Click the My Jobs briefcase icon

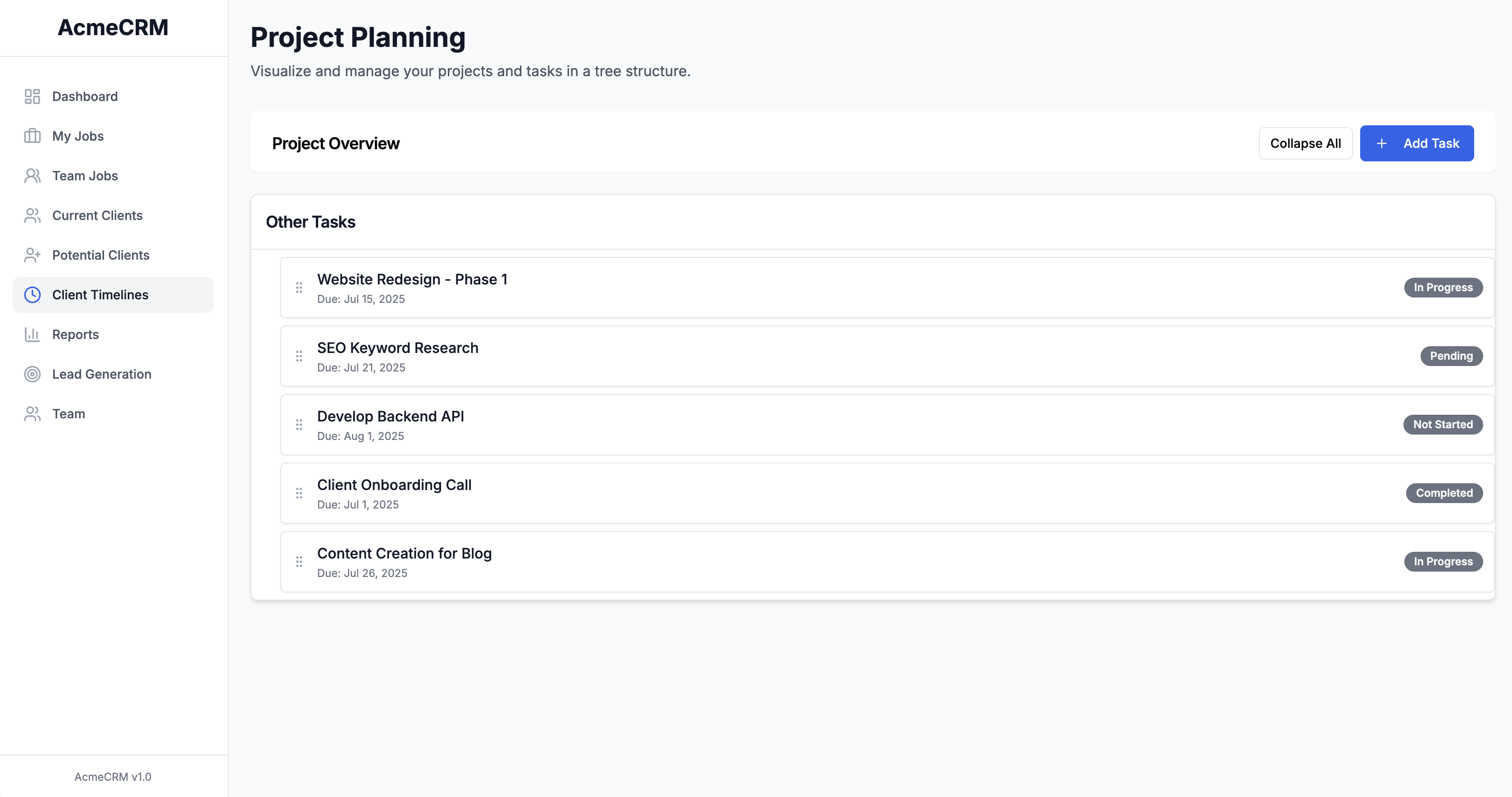pyautogui.click(x=32, y=136)
